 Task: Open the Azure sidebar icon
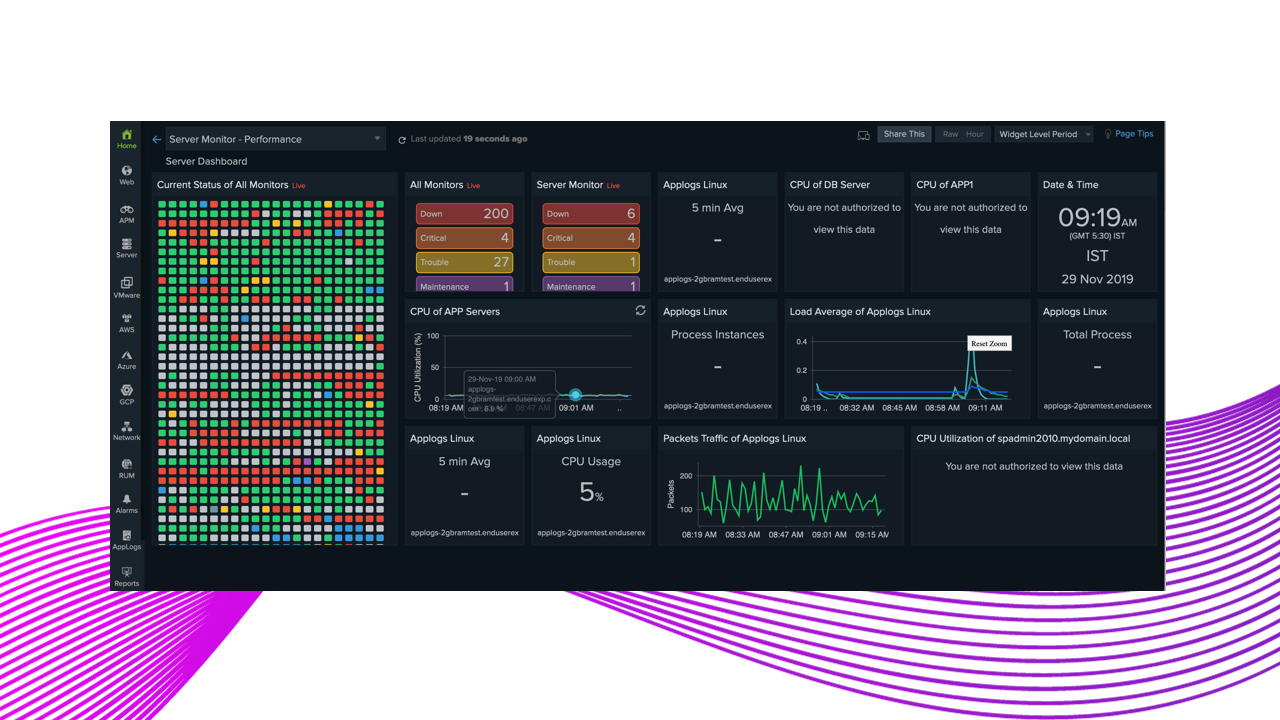tap(126, 359)
